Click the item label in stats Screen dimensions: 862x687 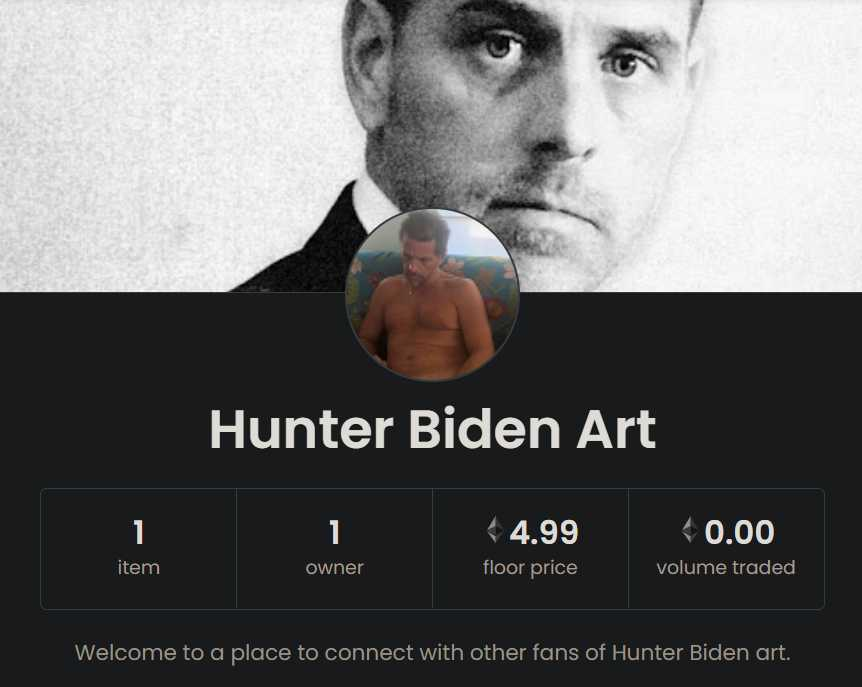click(139, 567)
